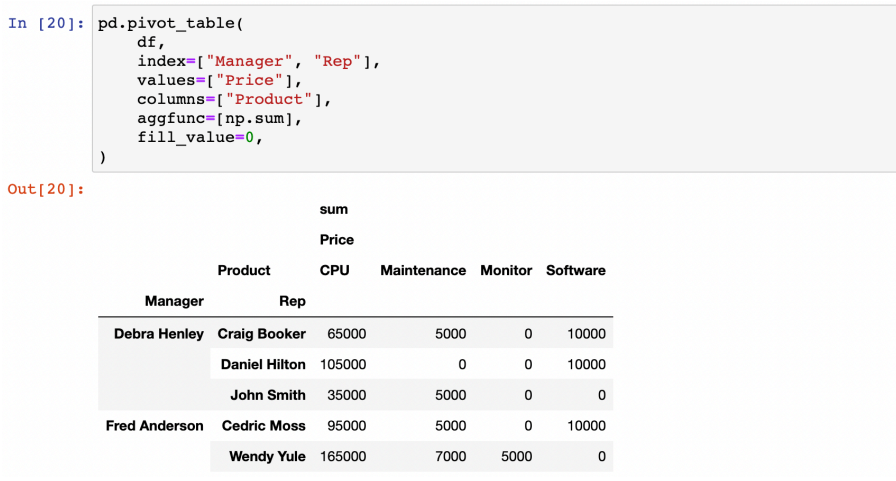This screenshot has height=481, width=896.
Task: Select the 'Daniel Hilton' rep label
Action: (x=263, y=365)
